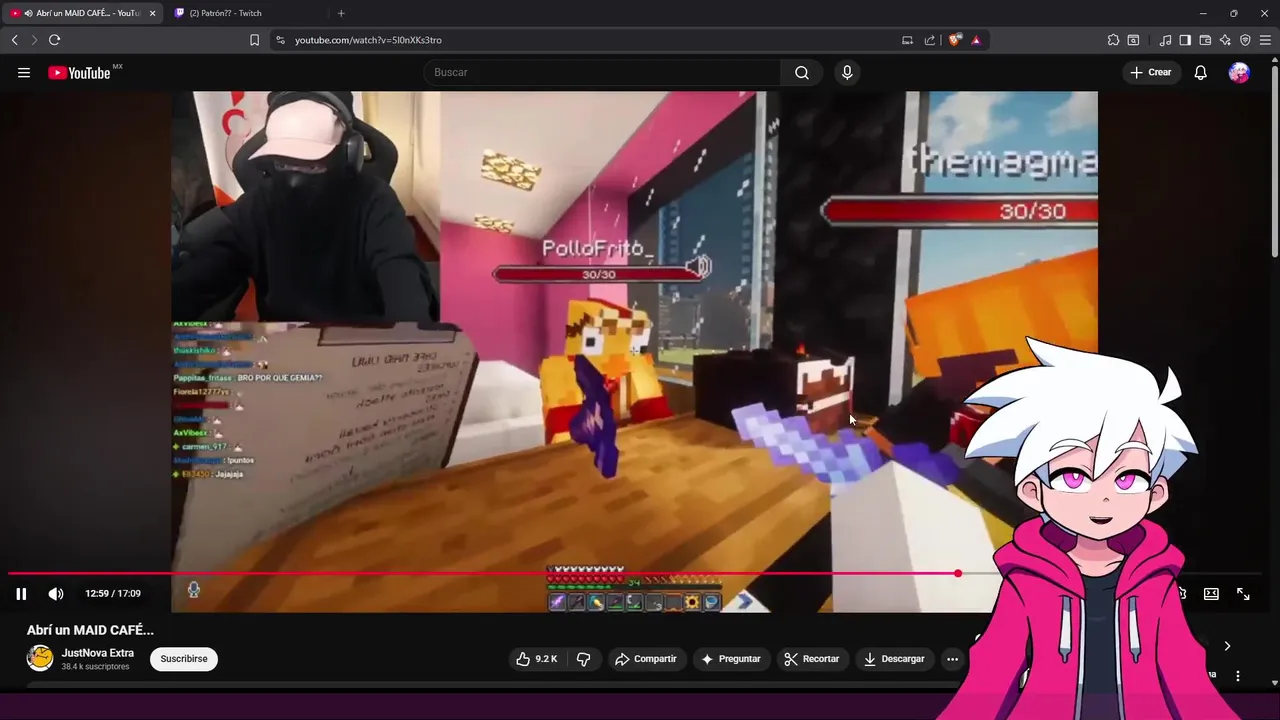Viewport: 1280px width, 720px height.
Task: Mute the video volume
Action: click(x=56, y=594)
